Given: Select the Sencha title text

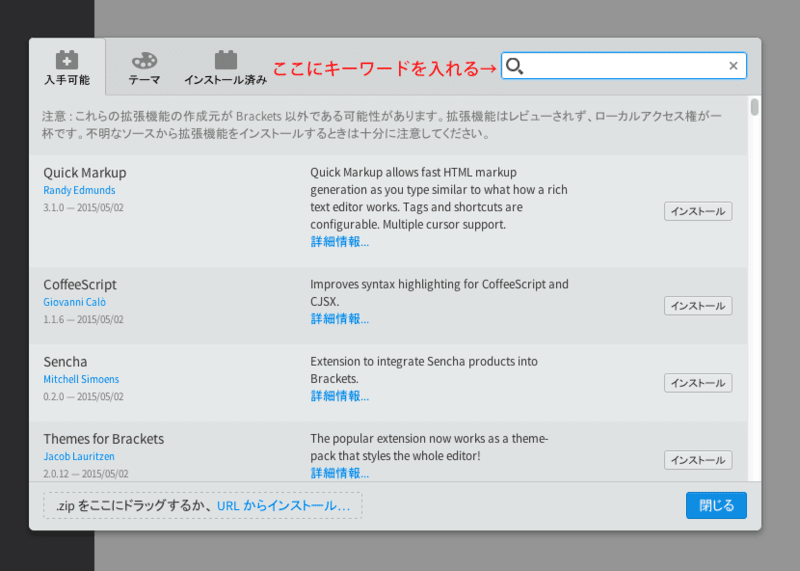Looking at the screenshot, I should click(65, 362).
